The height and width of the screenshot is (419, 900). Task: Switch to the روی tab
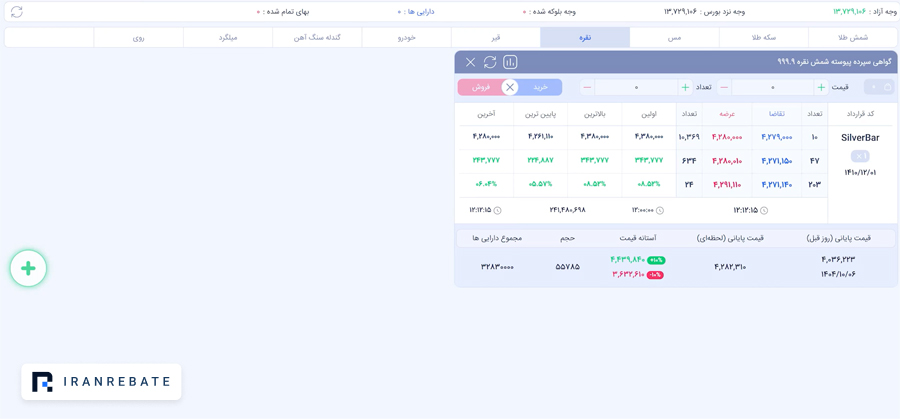138,37
